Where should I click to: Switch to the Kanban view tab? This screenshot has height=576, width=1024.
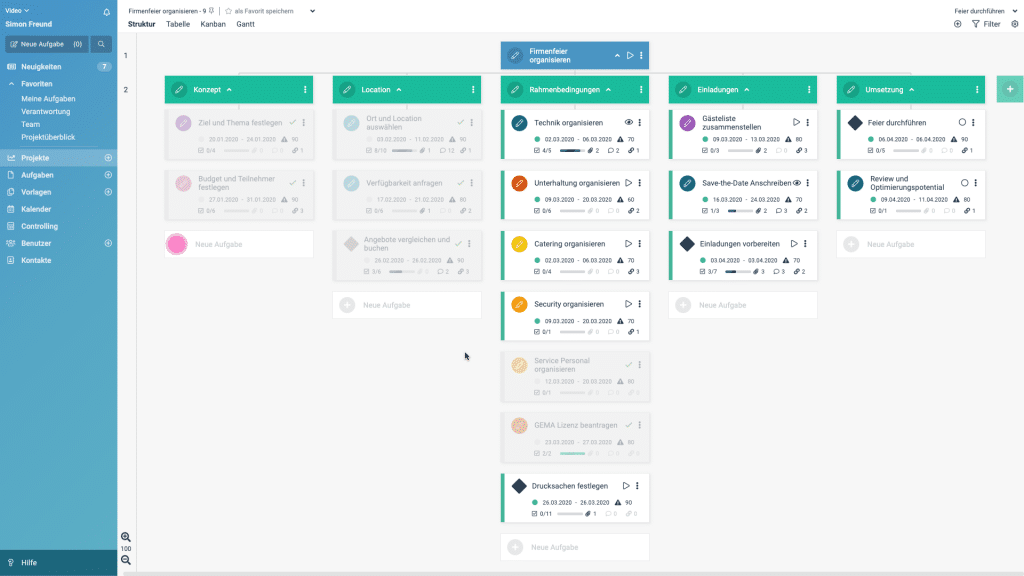(213, 24)
